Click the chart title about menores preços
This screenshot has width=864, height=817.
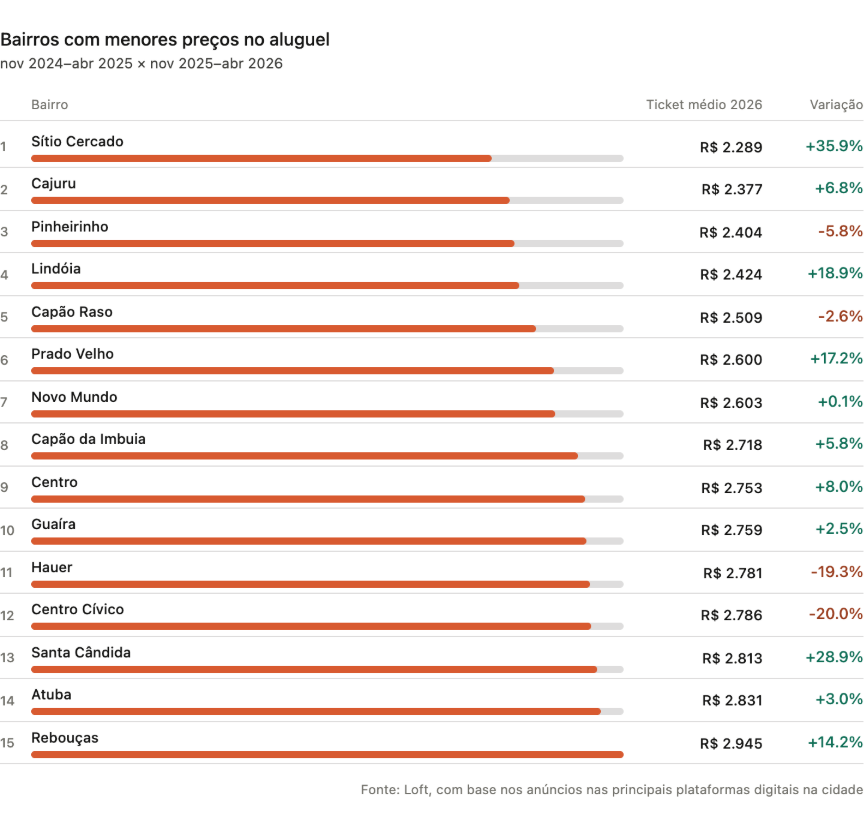click(165, 40)
